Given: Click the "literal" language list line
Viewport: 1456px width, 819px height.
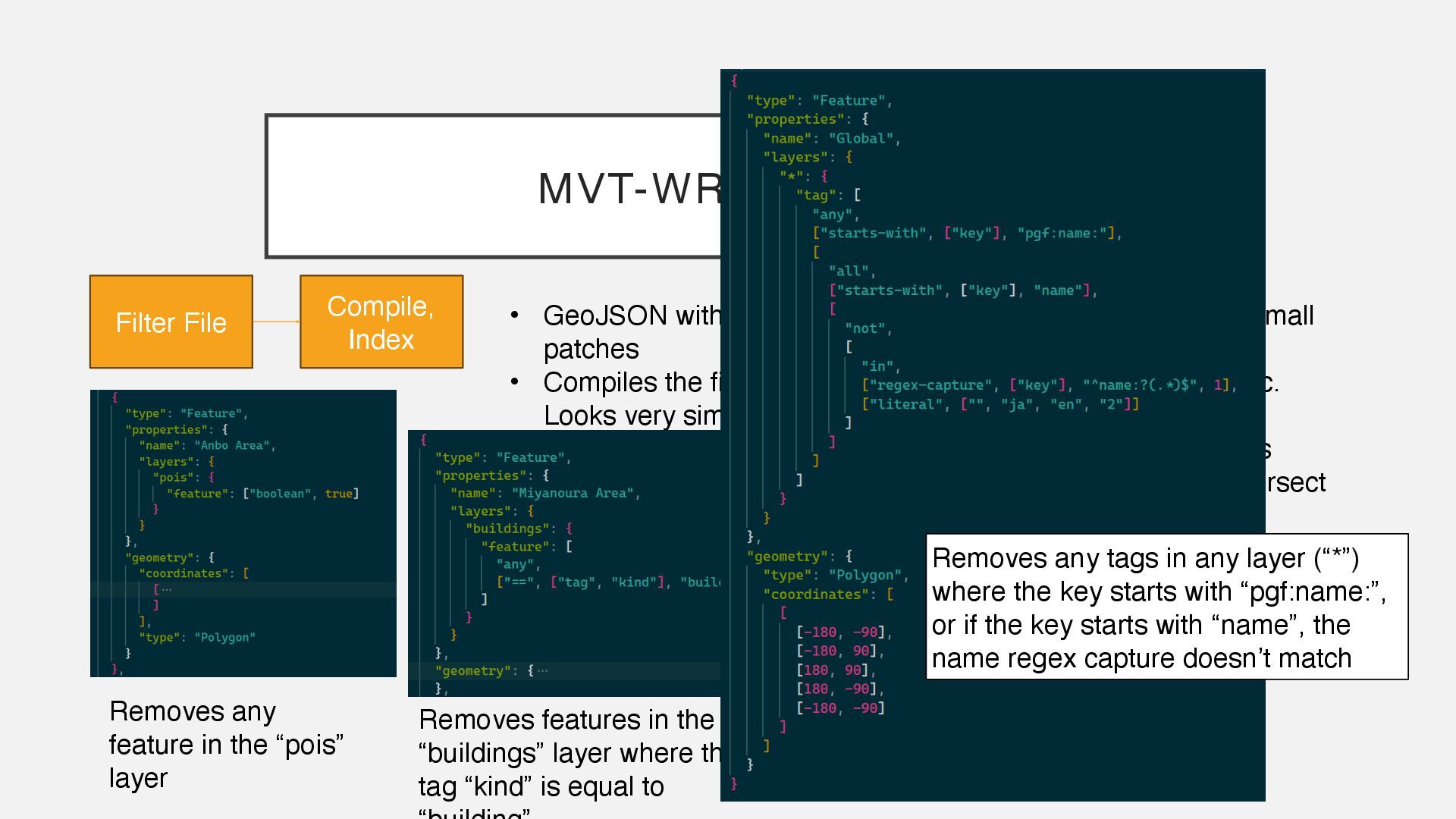Looking at the screenshot, I should coord(1000,404).
